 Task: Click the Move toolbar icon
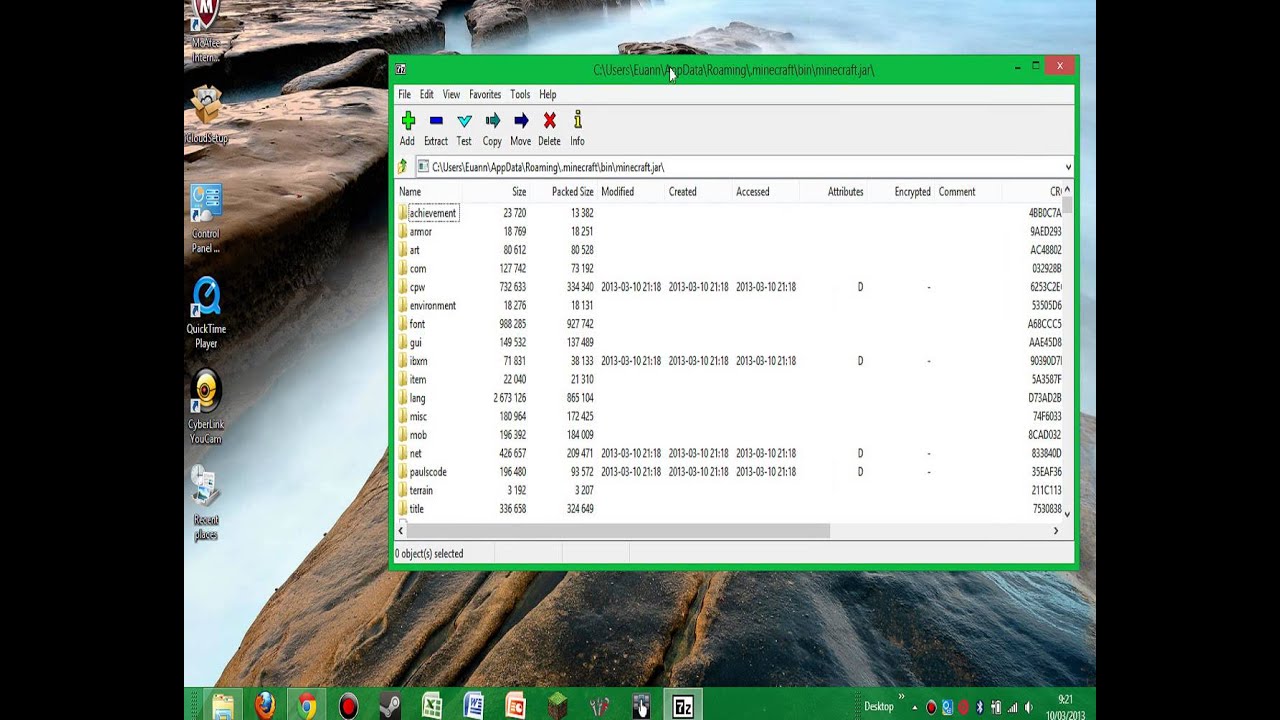pos(521,121)
